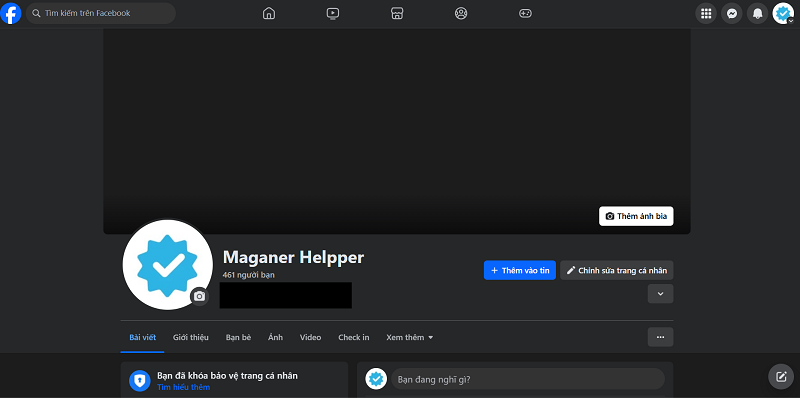The width and height of the screenshot is (800, 398).
Task: Open the notifications bell icon
Action: point(758,14)
